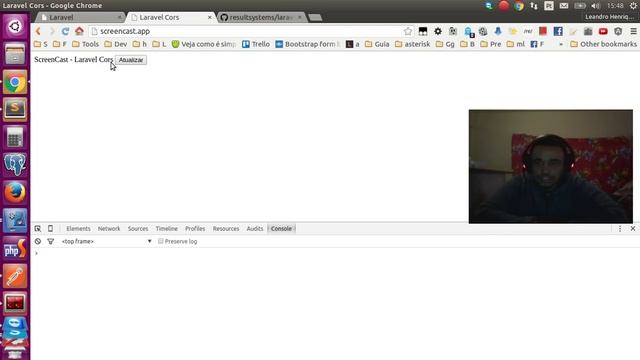Click the console input prompt
Image resolution: width=640 pixels, height=360 pixels.
click(x=335, y=253)
